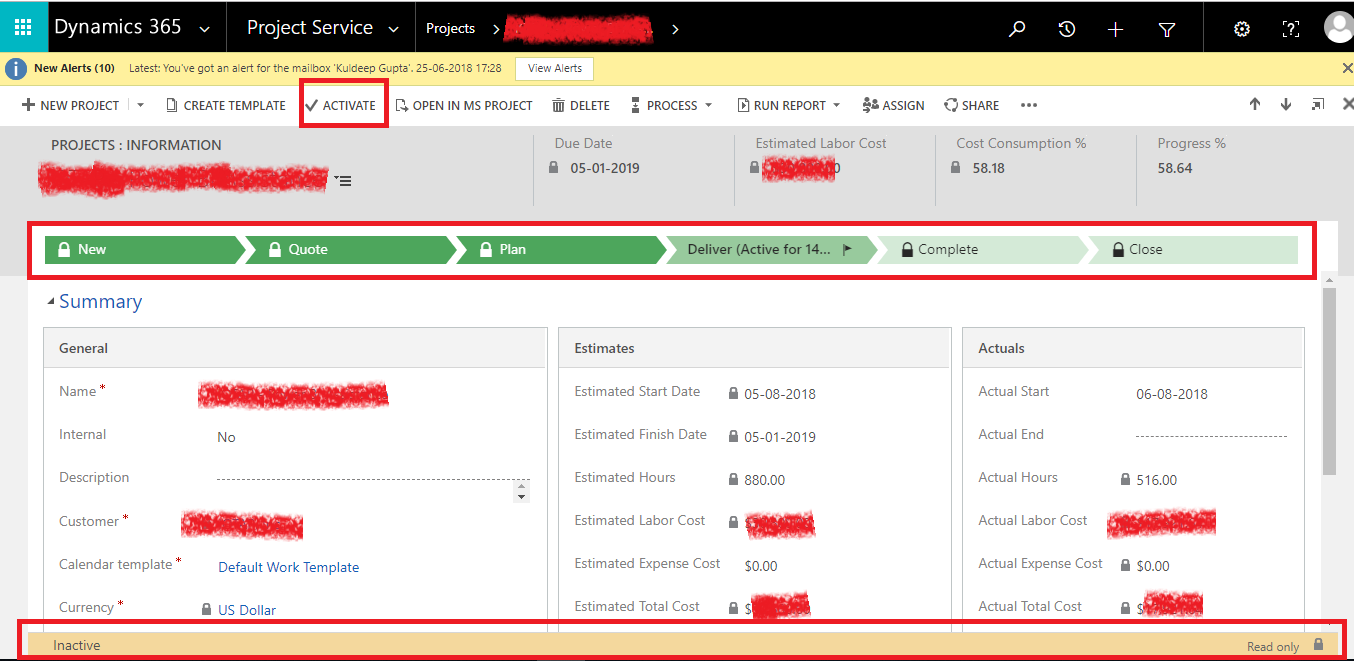Click the Share command

971,105
